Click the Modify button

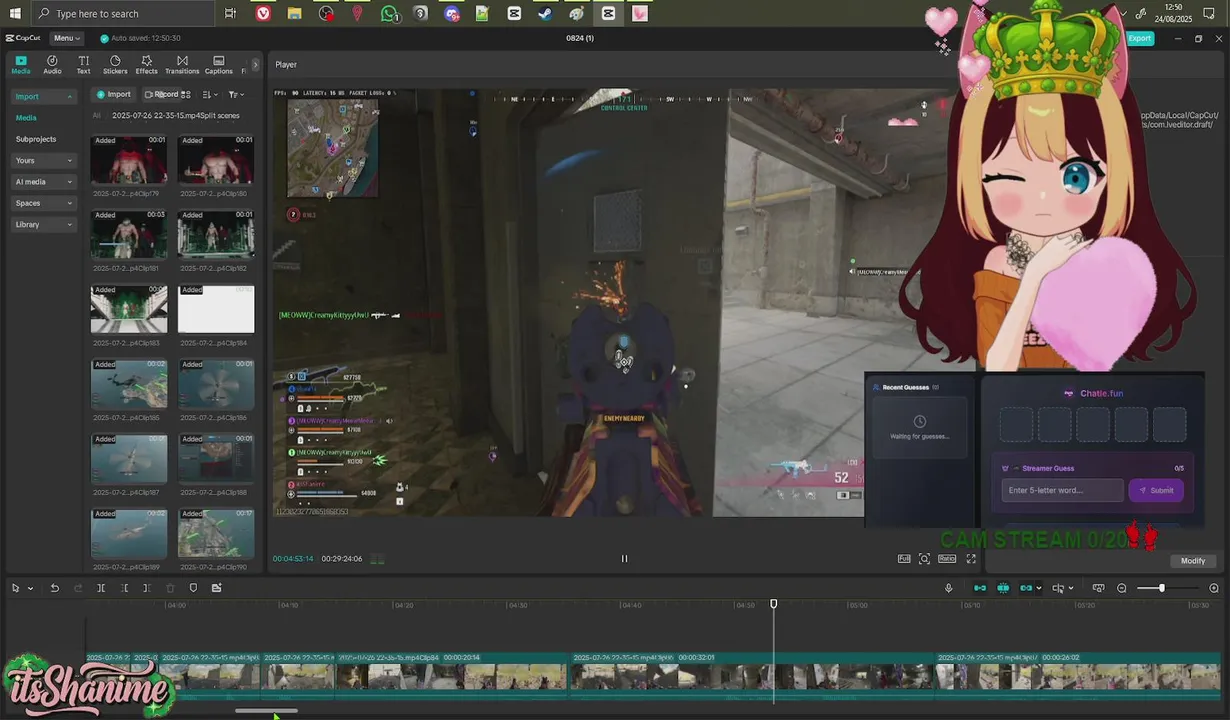(1193, 561)
